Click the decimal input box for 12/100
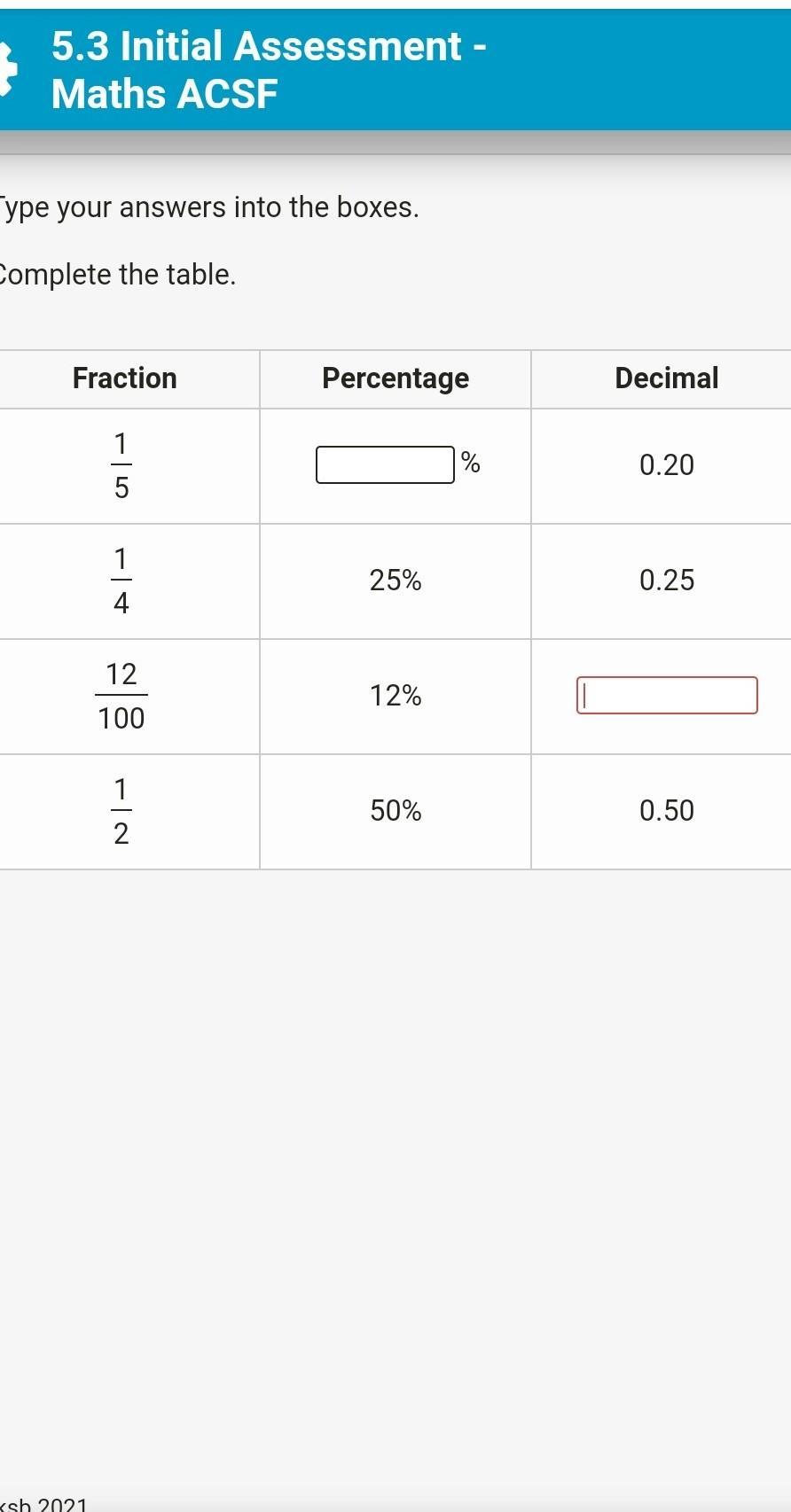The image size is (791, 1512). [667, 695]
